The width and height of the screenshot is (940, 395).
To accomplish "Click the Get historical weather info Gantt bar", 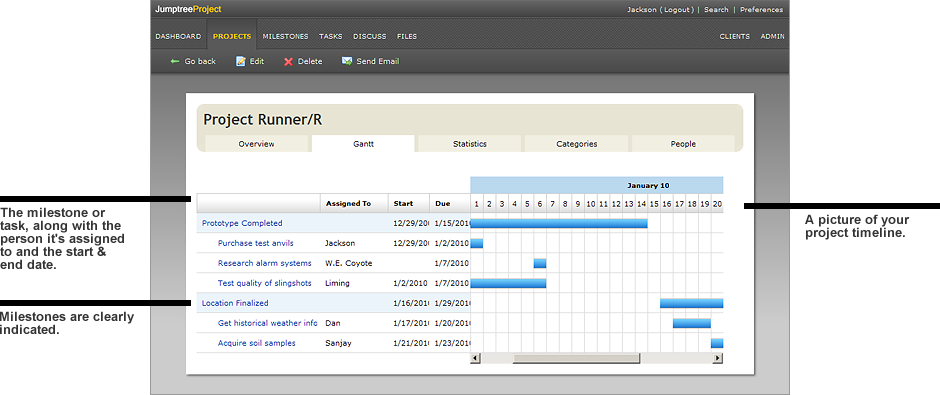I will pos(692,323).
